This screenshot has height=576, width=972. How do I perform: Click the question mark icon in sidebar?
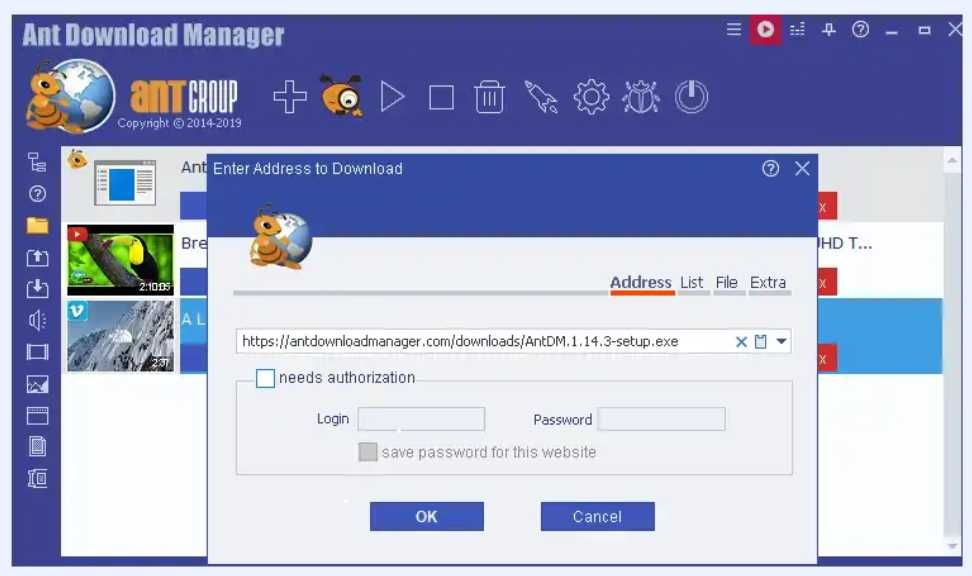37,194
